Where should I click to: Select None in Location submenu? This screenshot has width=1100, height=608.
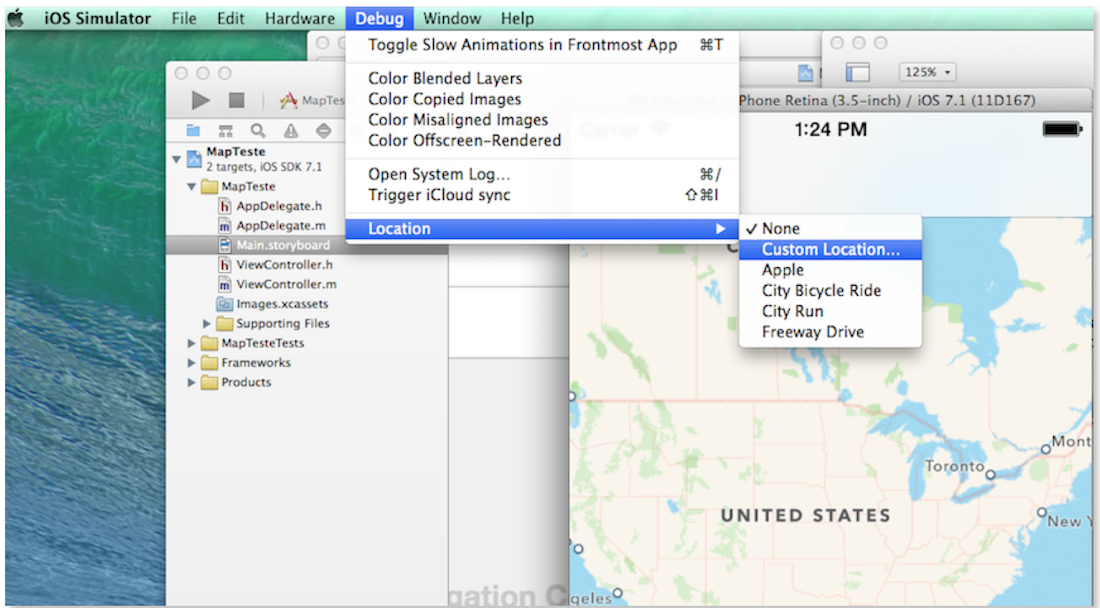tap(831, 229)
